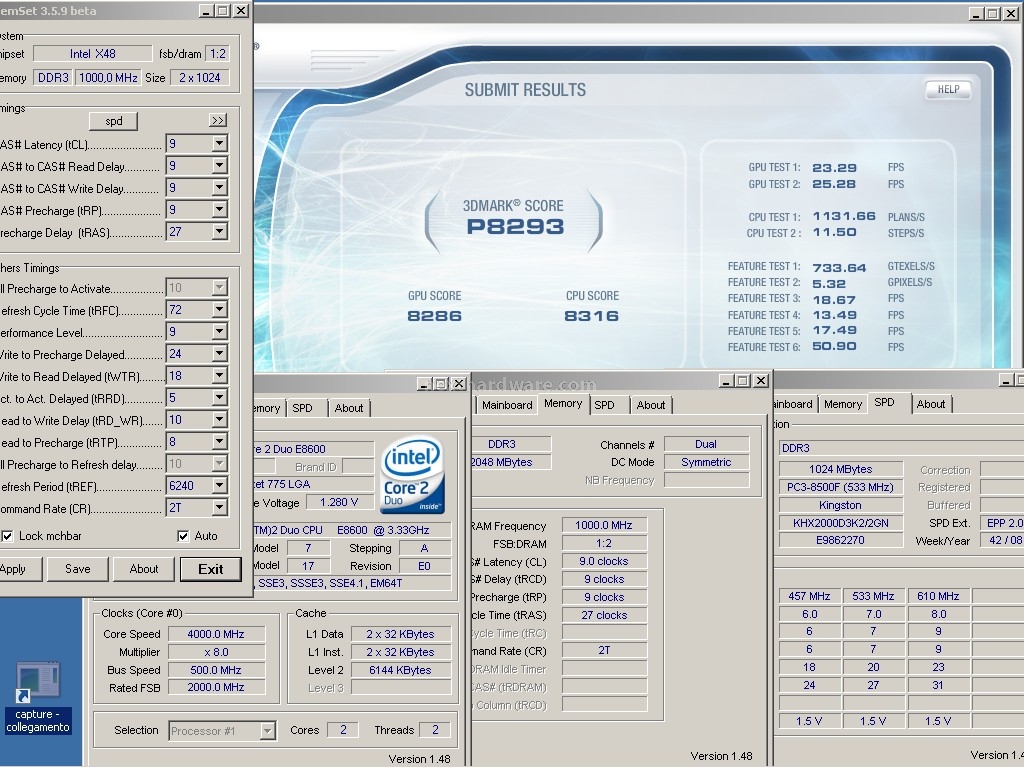Click the Core Speed value 4000.0 MHz
1024x768 pixels.
[216, 634]
